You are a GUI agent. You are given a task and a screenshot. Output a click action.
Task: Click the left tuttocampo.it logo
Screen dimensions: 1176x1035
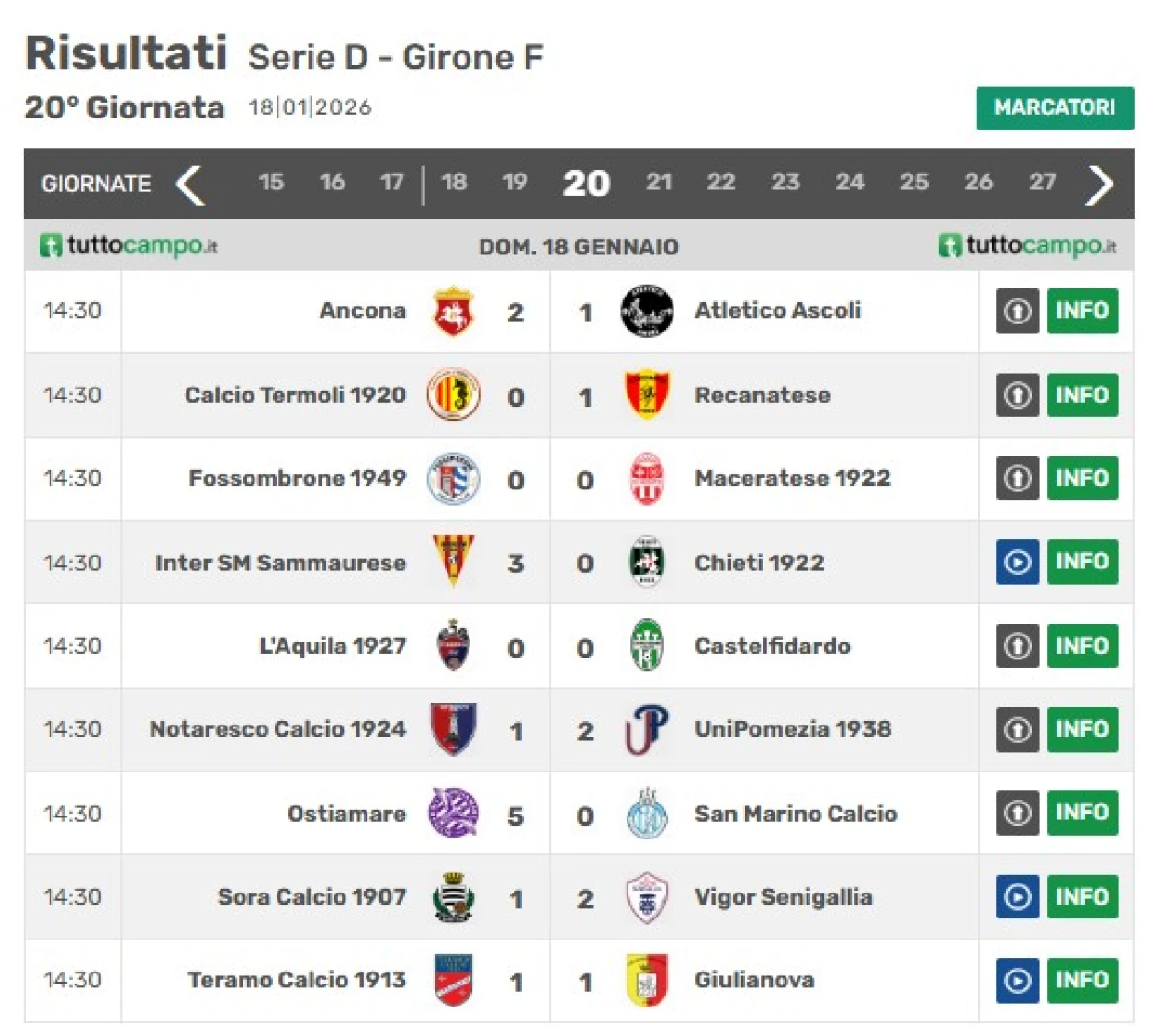pyautogui.click(x=129, y=246)
